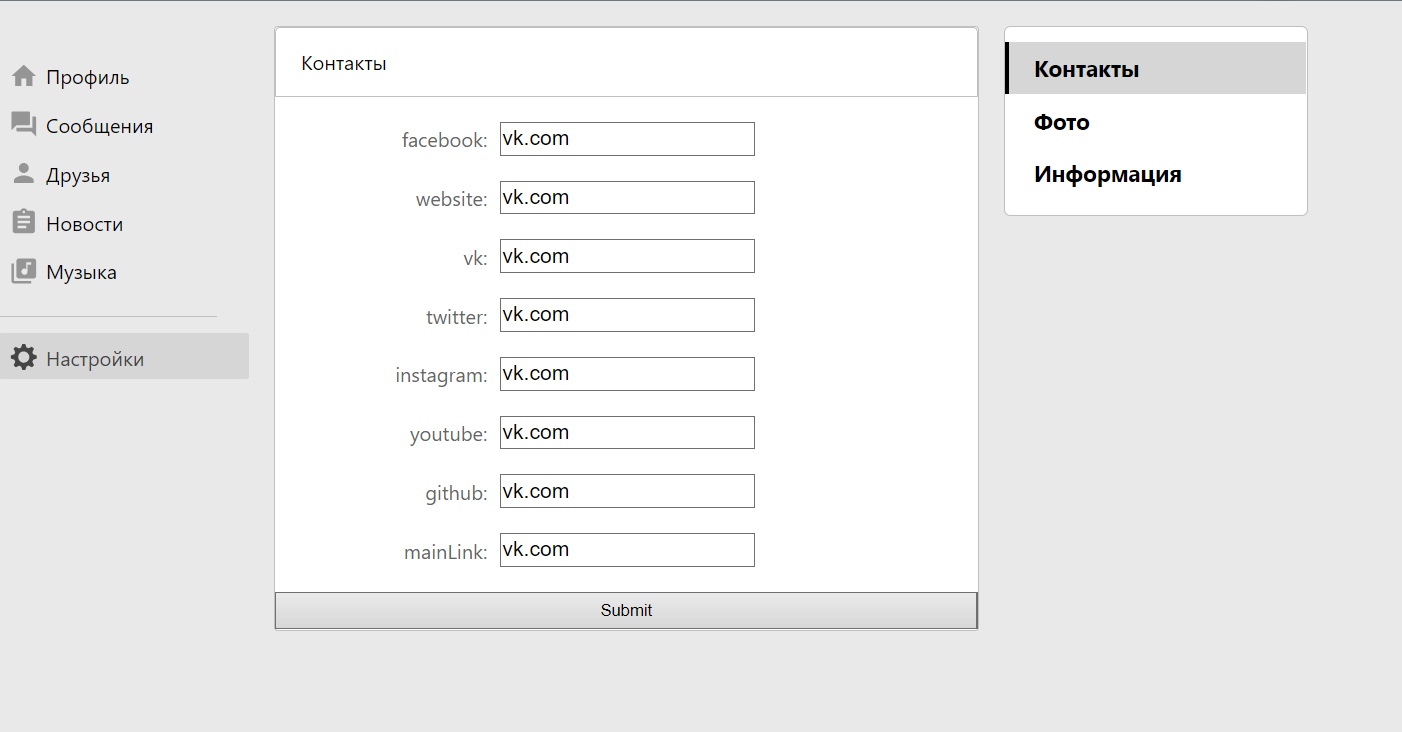Focus the mainLink input field
The width and height of the screenshot is (1402, 732).
tap(627, 550)
